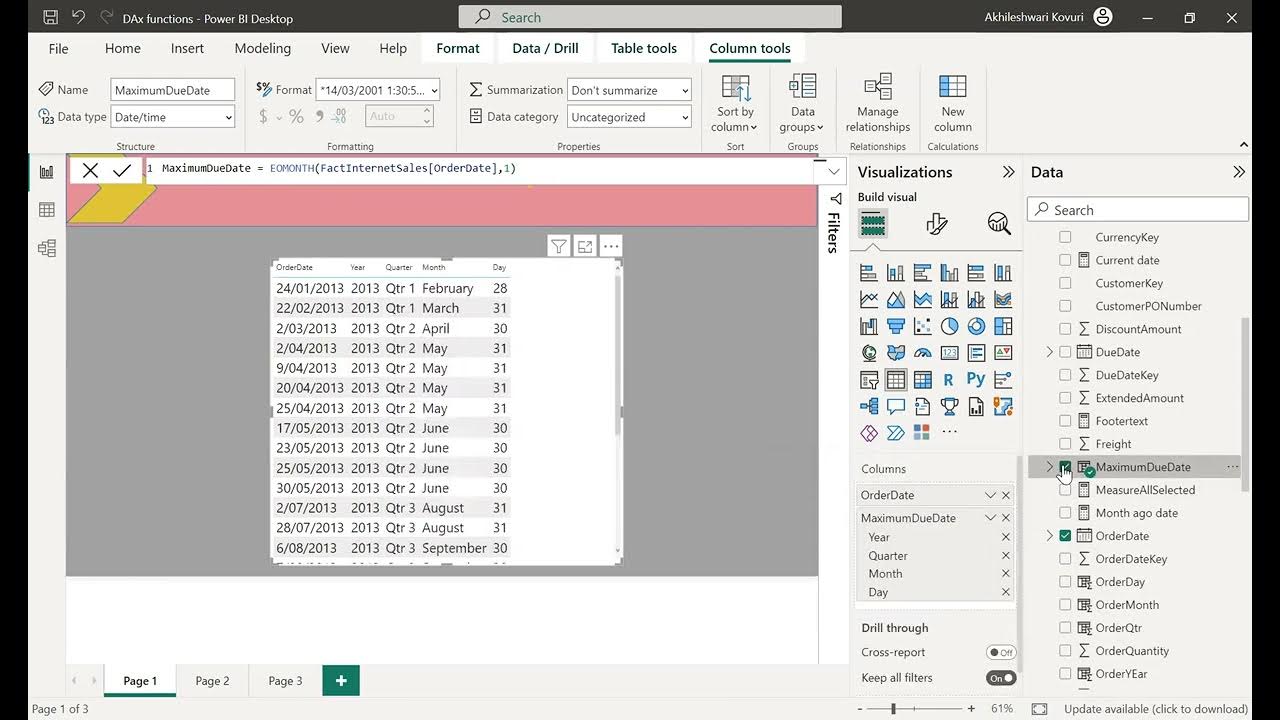Go to Page 3 tab
Image resolution: width=1280 pixels, height=720 pixels.
tap(285, 681)
